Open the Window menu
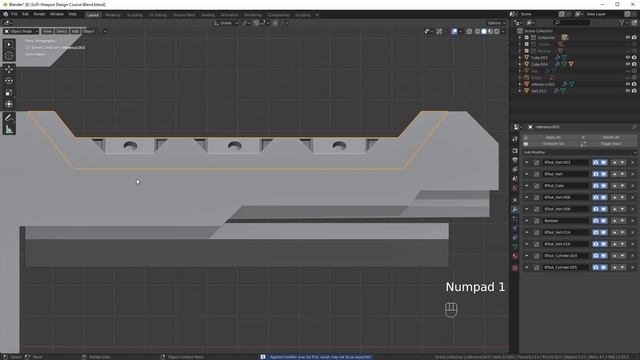This screenshot has width=640, height=360. point(57,14)
